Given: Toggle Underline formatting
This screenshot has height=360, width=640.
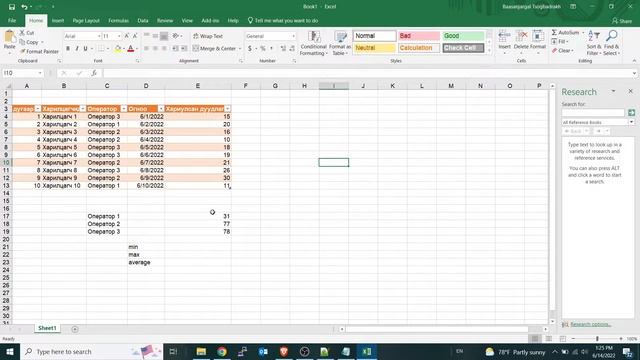Looking at the screenshot, I should 85,49.
